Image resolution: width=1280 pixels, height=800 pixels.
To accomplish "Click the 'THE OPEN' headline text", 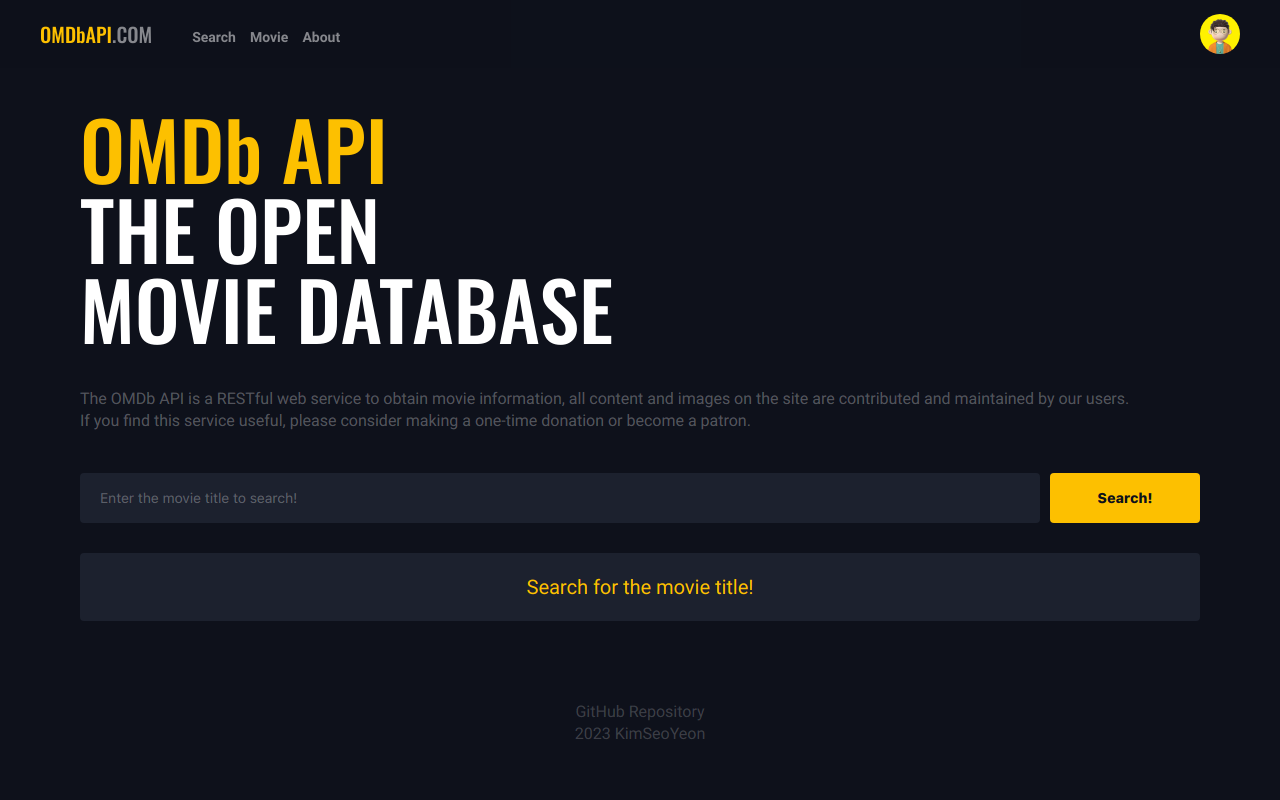I will tap(230, 232).
